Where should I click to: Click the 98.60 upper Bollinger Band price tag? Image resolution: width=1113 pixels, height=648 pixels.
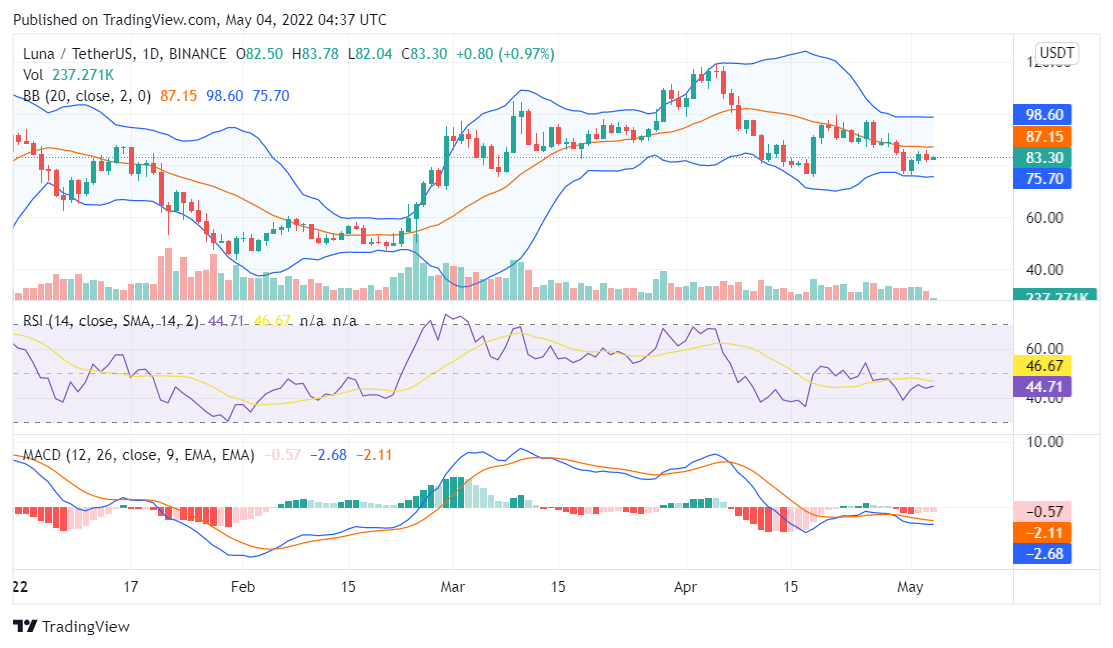1043,115
